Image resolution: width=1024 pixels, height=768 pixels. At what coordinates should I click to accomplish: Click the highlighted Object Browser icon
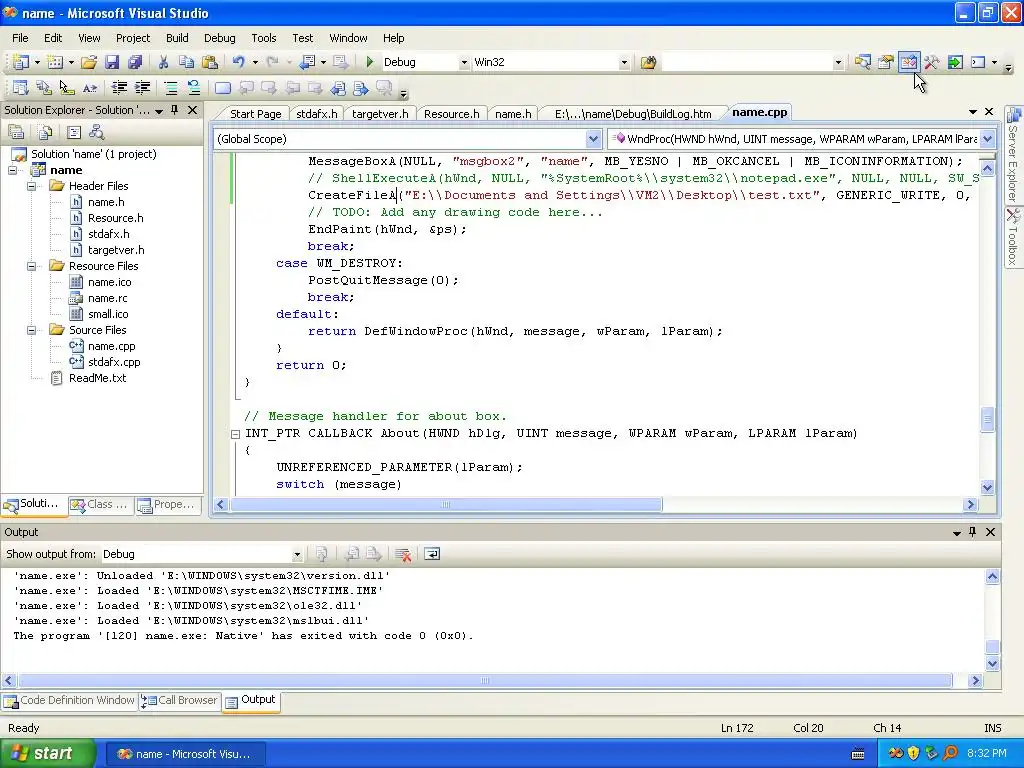click(908, 62)
